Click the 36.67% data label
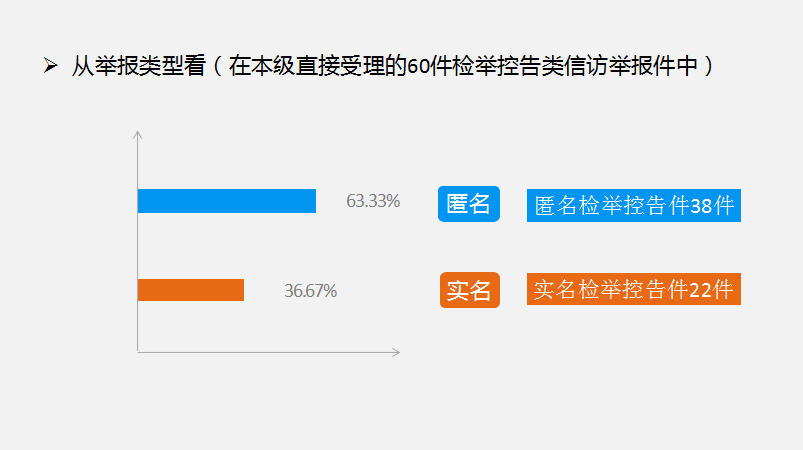Image resolution: width=803 pixels, height=450 pixels. pyautogui.click(x=310, y=291)
